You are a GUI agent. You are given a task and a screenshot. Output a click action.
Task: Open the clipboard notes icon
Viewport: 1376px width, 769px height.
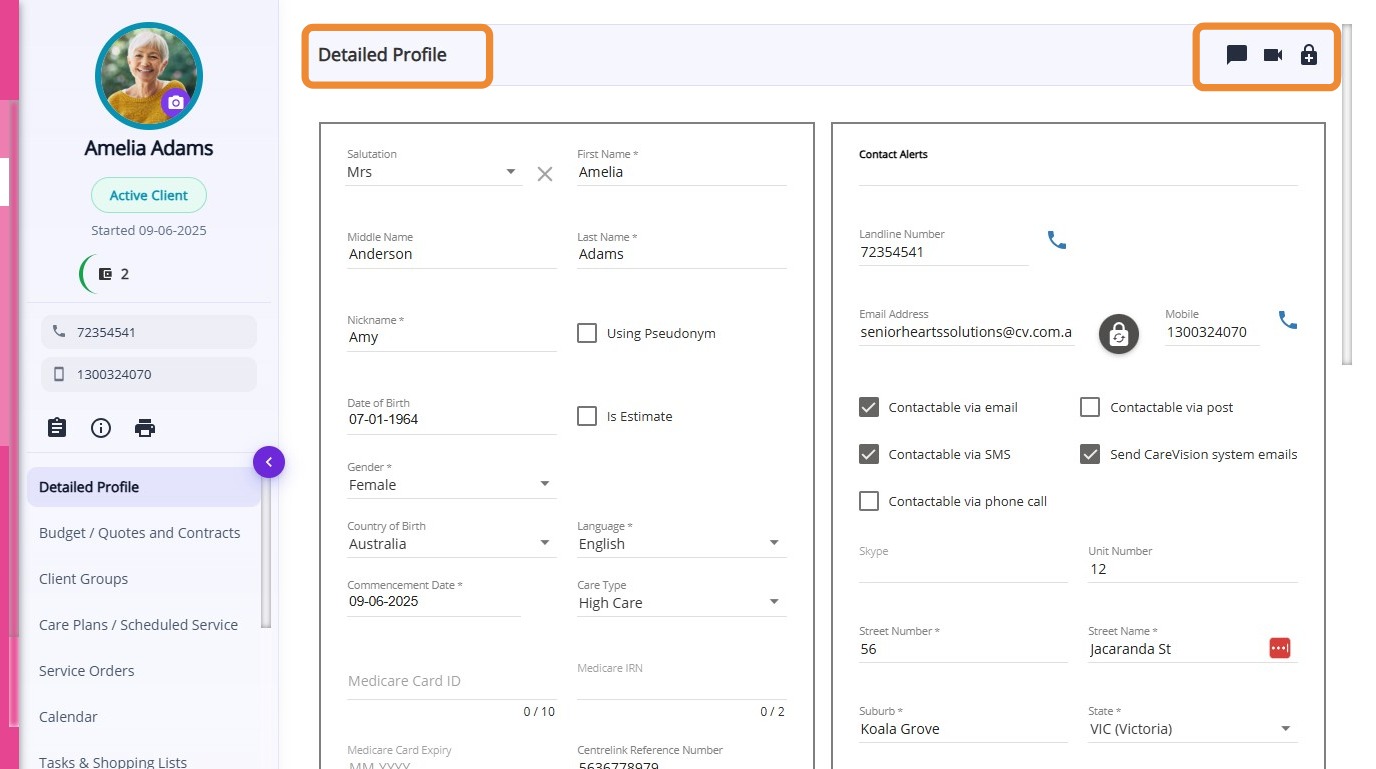point(57,428)
